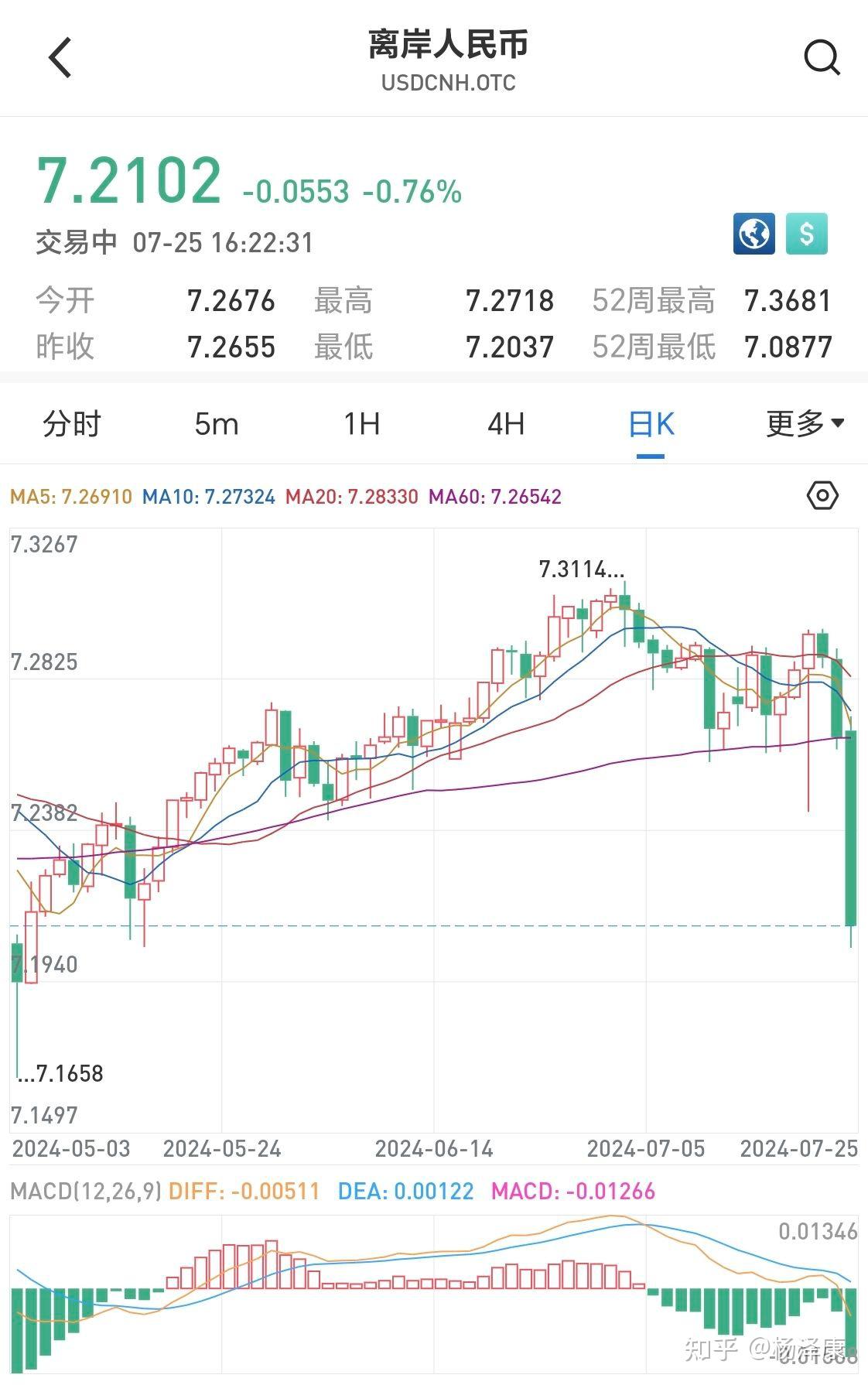Select the 日K chart tab
868x1385 pixels.
pyautogui.click(x=651, y=424)
